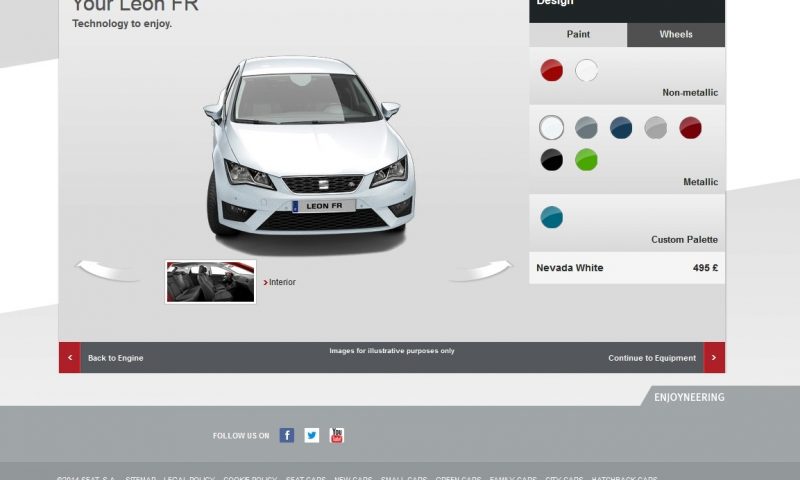This screenshot has width=800, height=480.
Task: Click 'Images for illustrative purposes only' note
Action: [392, 350]
